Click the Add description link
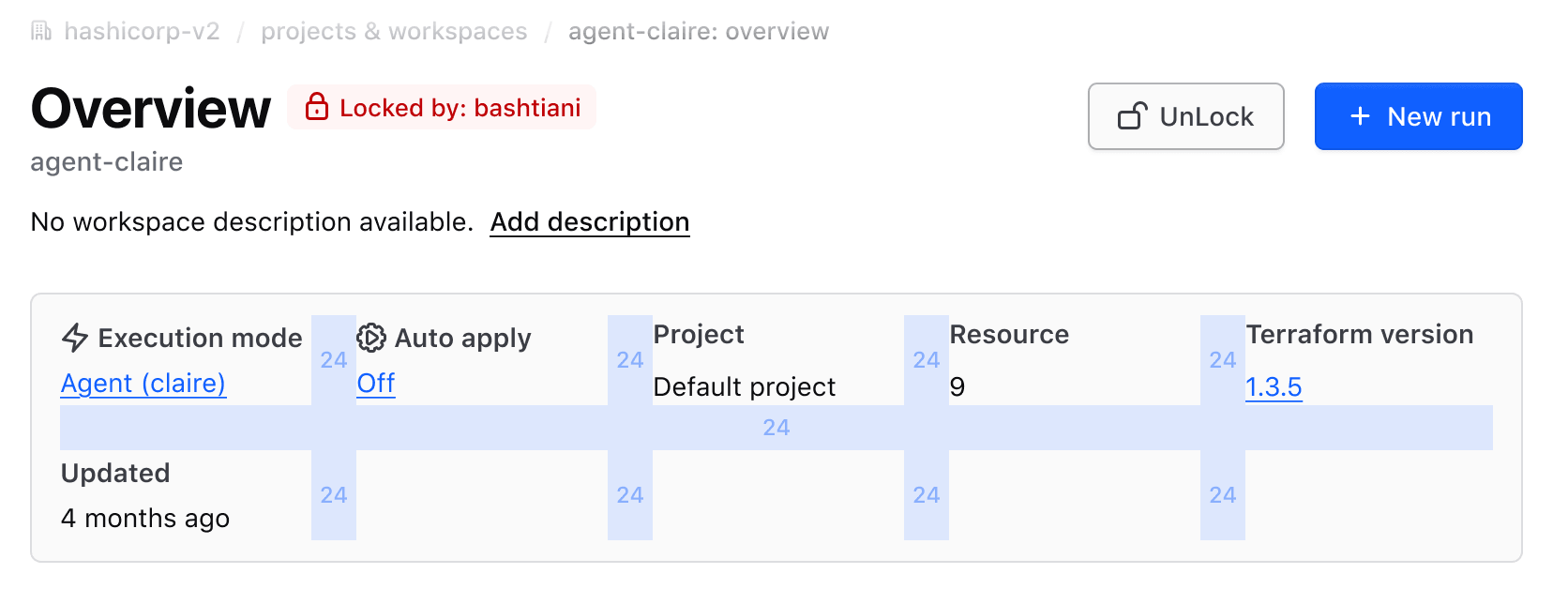The width and height of the screenshot is (1568, 589). point(590,222)
